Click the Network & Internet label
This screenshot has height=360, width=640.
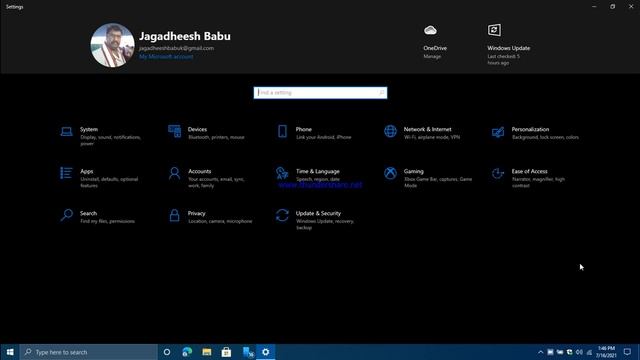tap(427, 129)
